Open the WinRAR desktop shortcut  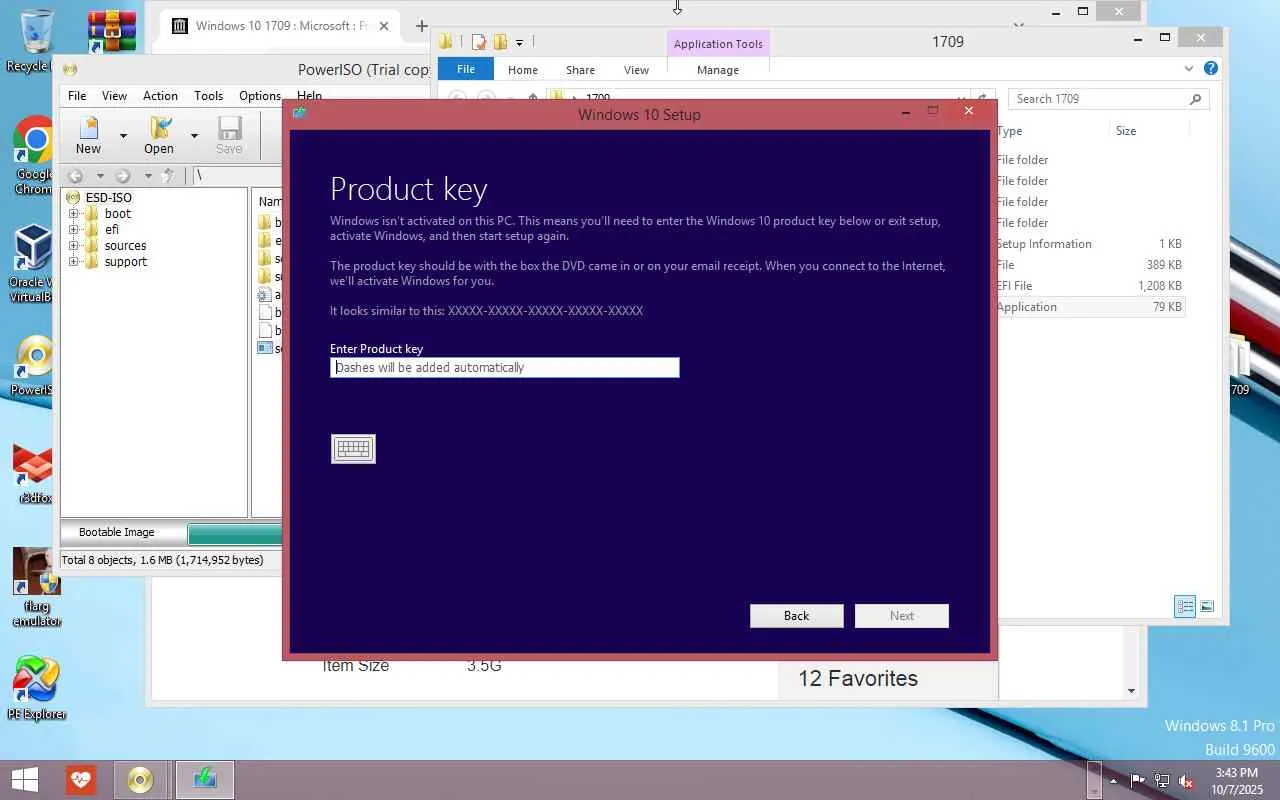click(x=111, y=31)
